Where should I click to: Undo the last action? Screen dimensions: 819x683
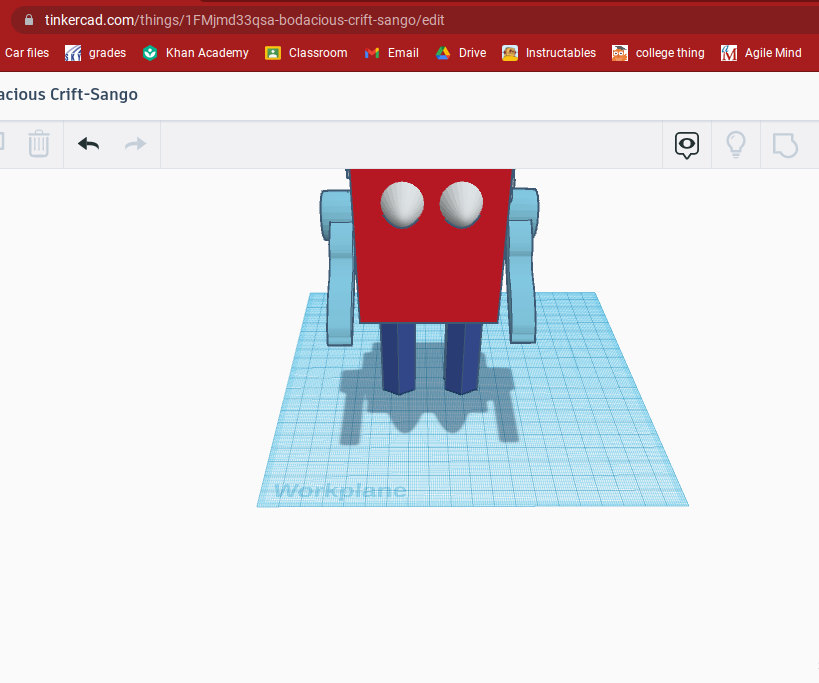(87, 144)
